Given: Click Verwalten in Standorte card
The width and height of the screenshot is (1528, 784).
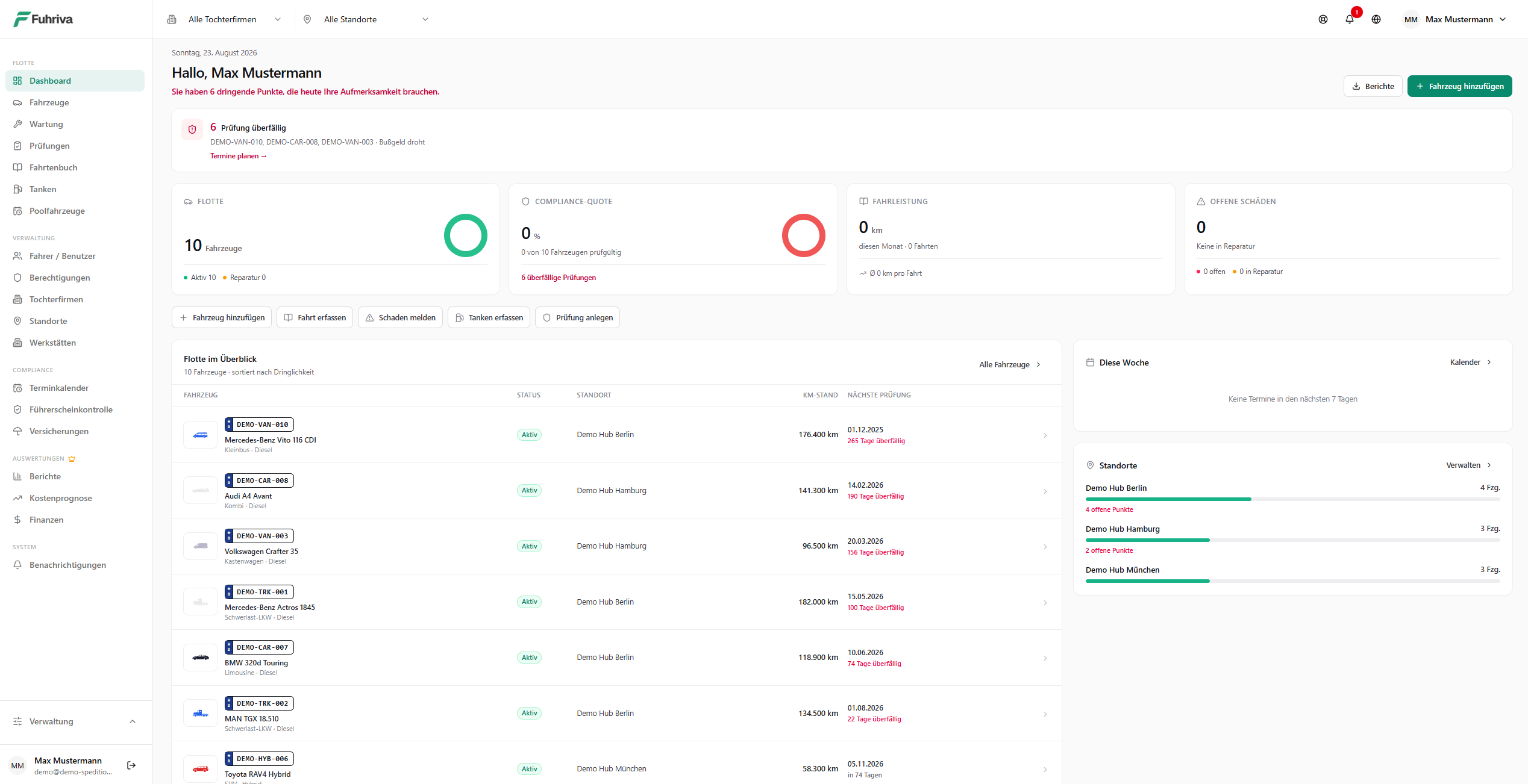Looking at the screenshot, I should coord(1468,465).
